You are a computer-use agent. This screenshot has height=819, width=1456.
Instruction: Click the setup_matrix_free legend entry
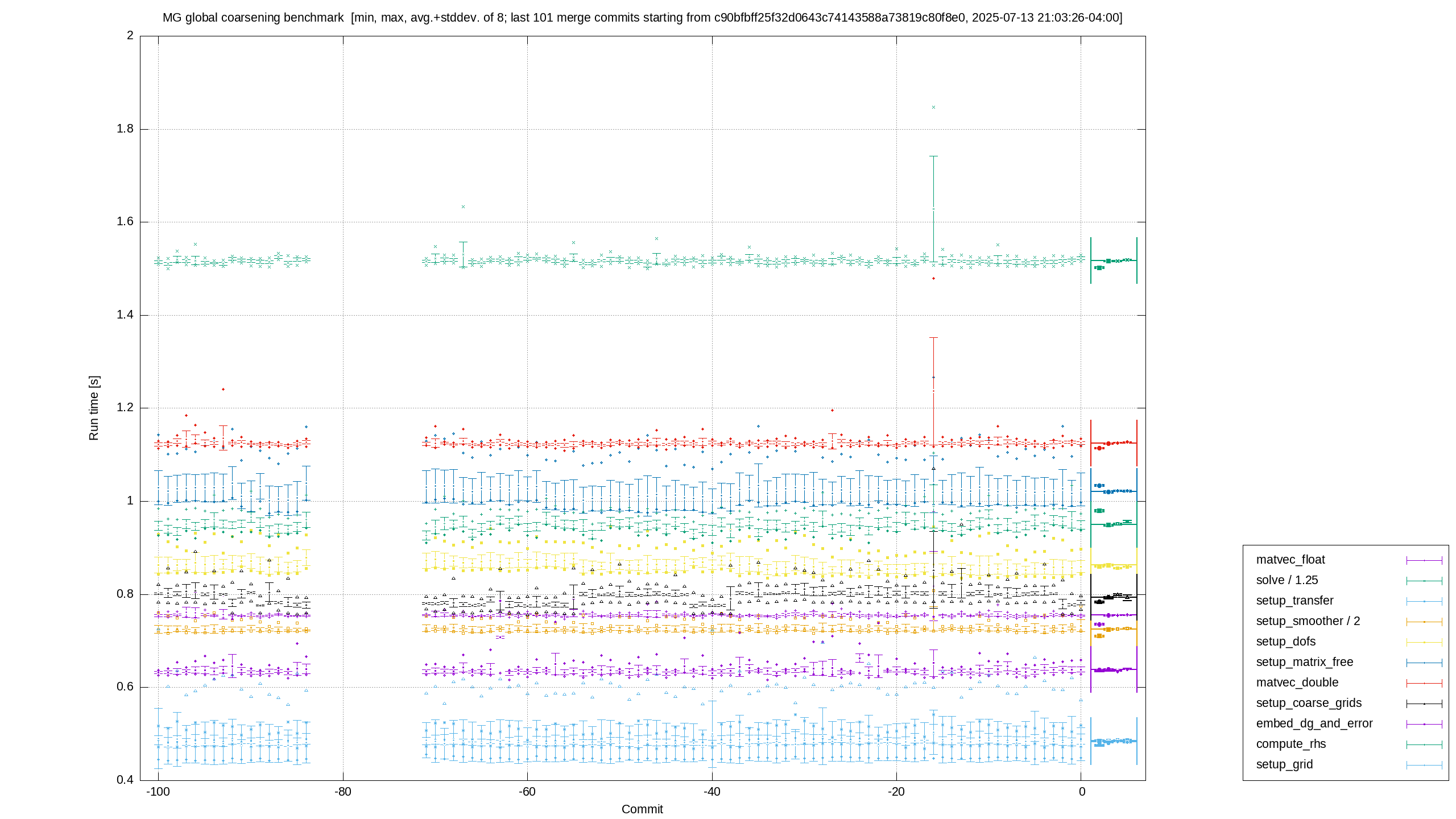pyautogui.click(x=1349, y=662)
